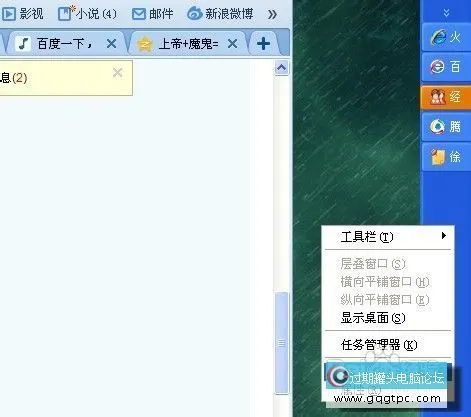Expand more bookmarks chevron
471x417 pixels.
[x=272, y=14]
